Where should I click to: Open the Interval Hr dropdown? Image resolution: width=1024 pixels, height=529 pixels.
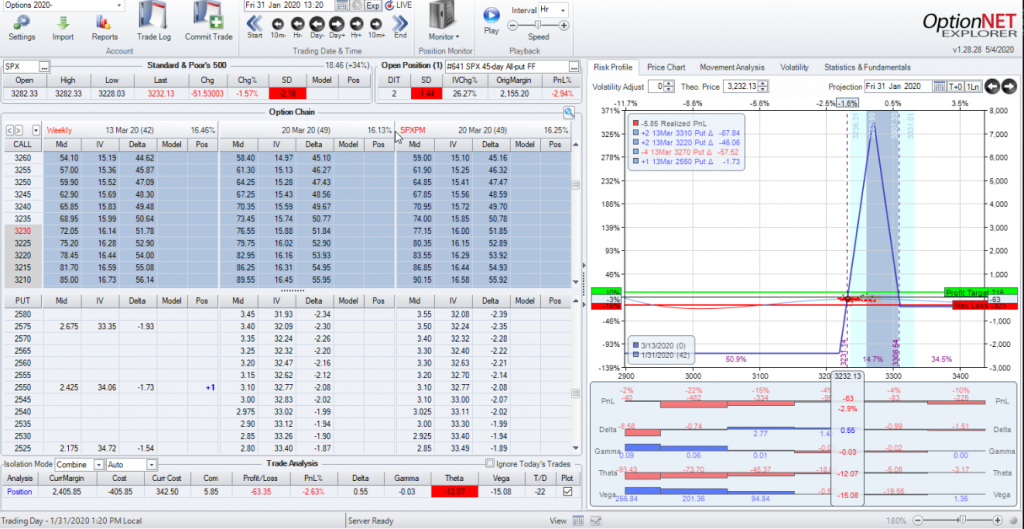[563, 10]
